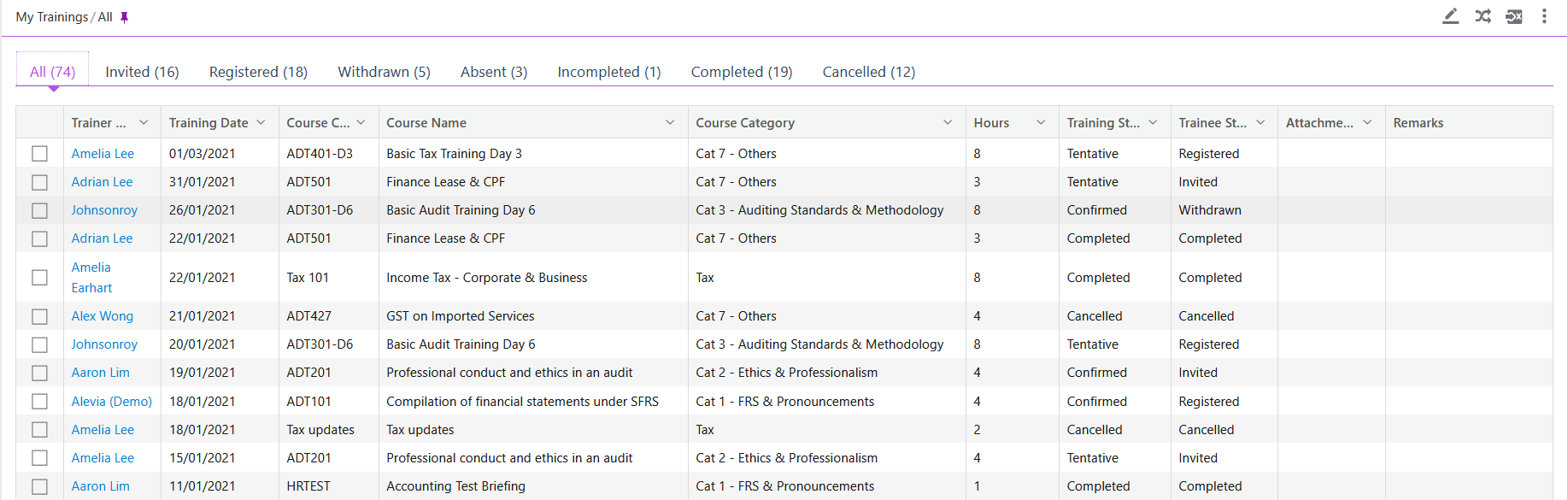1568x500 pixels.
Task: Check the Tax updates row checkbox
Action: click(x=39, y=430)
